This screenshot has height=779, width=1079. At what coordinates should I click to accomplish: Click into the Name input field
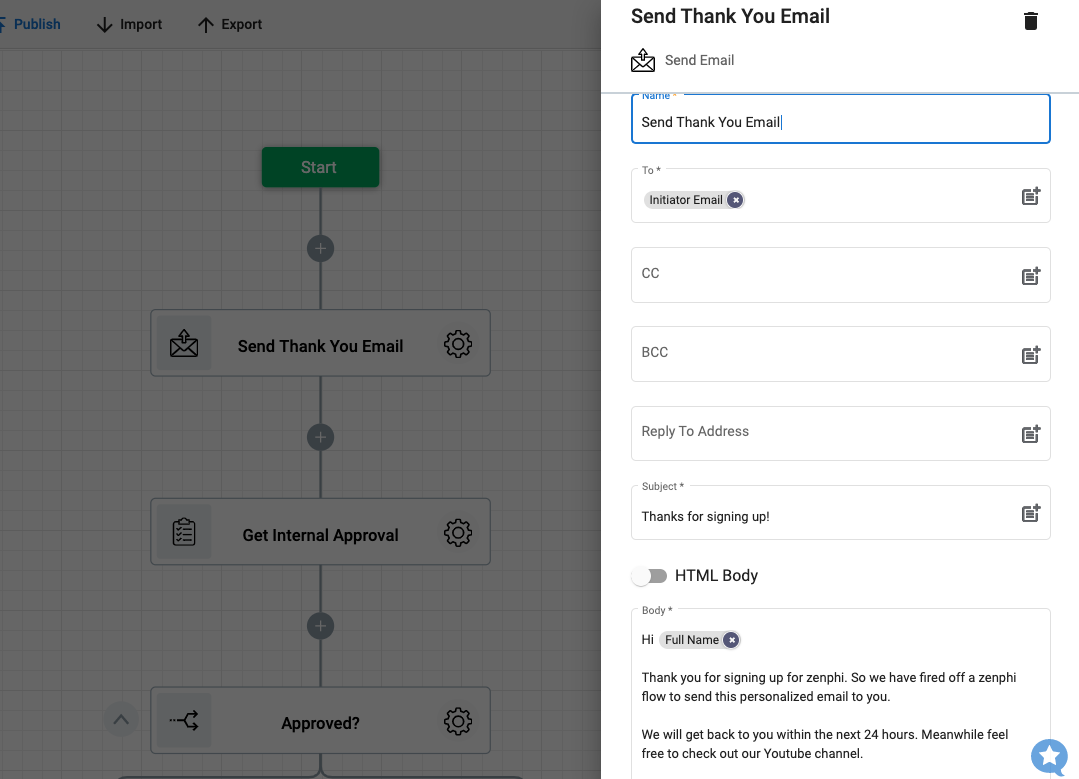coord(840,119)
